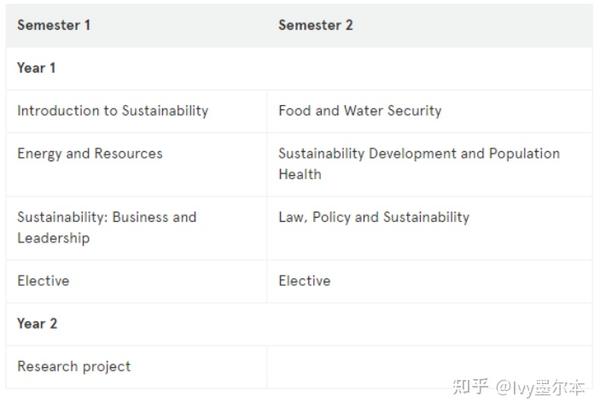The height and width of the screenshot is (414, 600).
Task: Click the Semester 1 column header
Action: (54, 25)
